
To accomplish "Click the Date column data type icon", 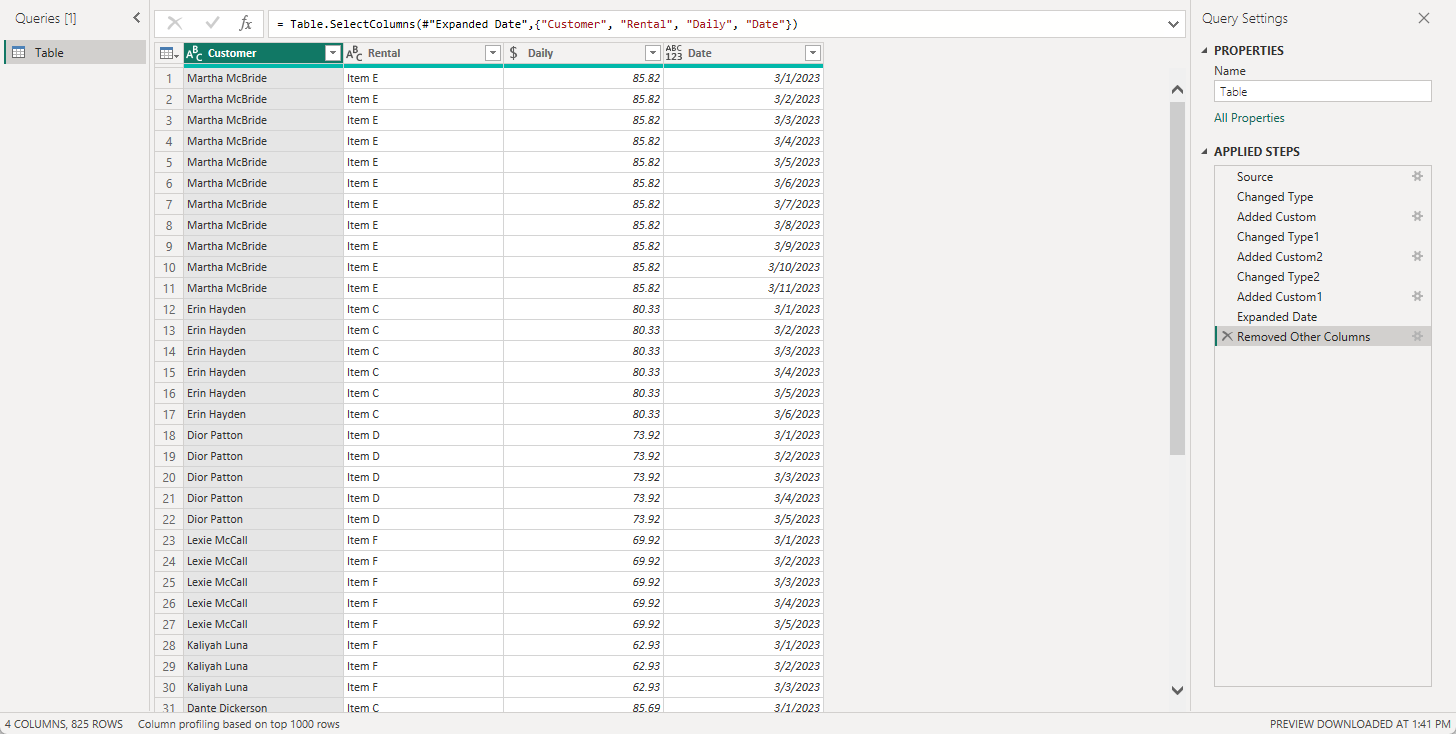I will tap(674, 53).
